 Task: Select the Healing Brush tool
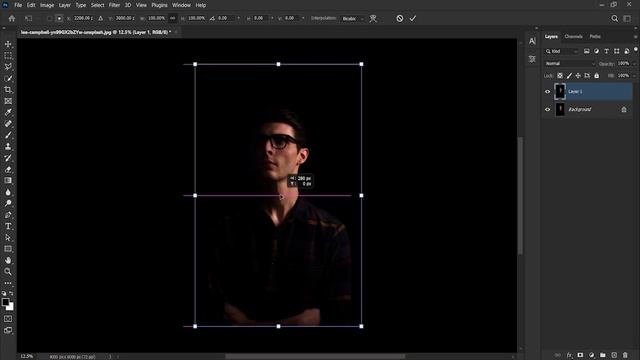(x=8, y=124)
